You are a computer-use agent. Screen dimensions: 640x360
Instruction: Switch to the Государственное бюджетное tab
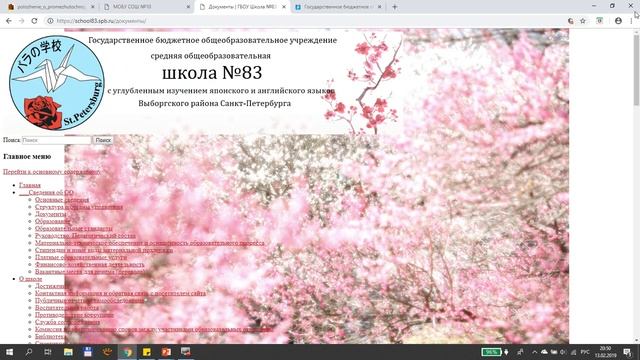click(x=338, y=7)
